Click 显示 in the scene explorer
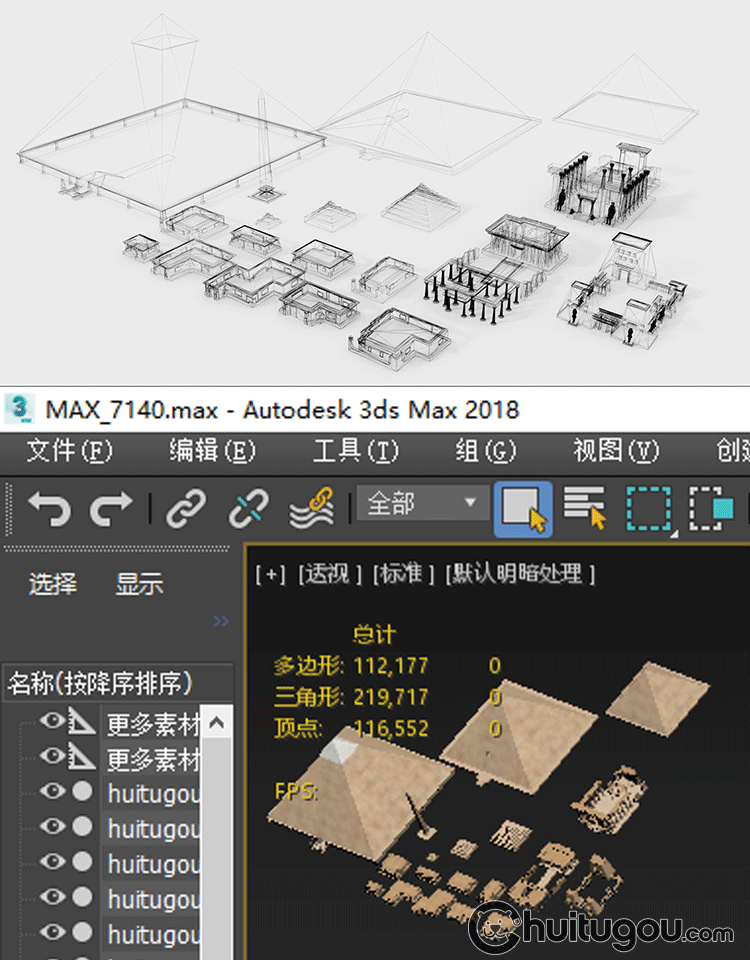Viewport: 750px width, 960px height. (x=139, y=584)
